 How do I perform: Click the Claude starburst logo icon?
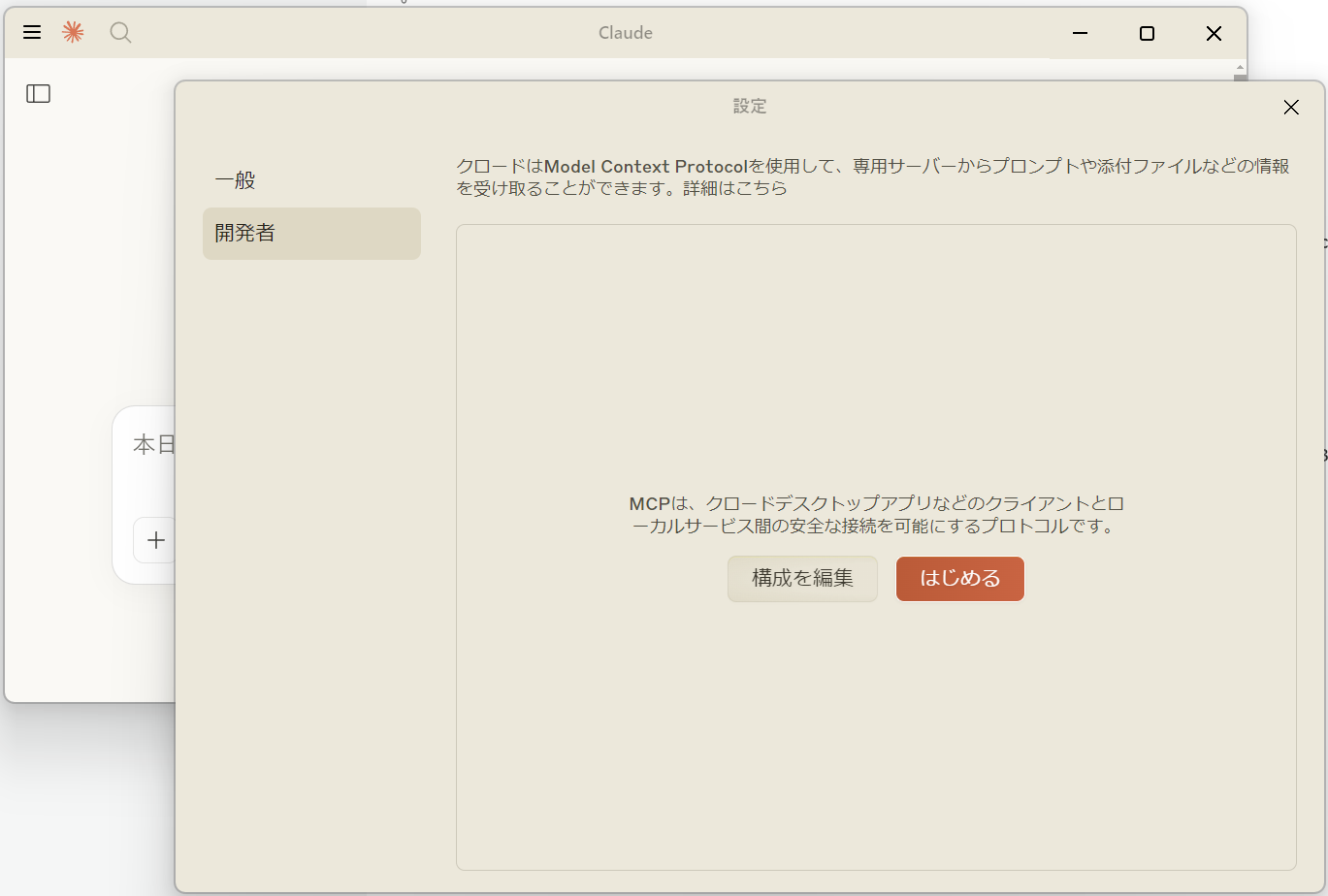coord(73,33)
